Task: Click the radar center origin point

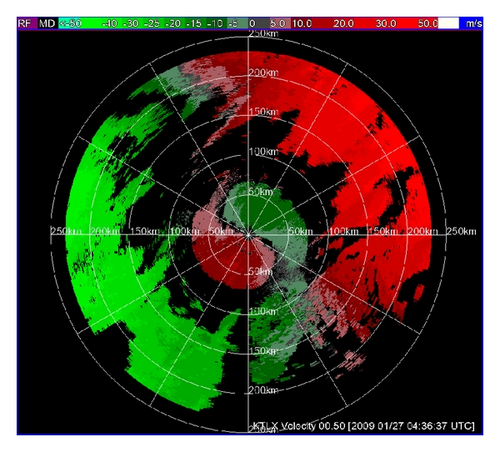Action: [248, 235]
